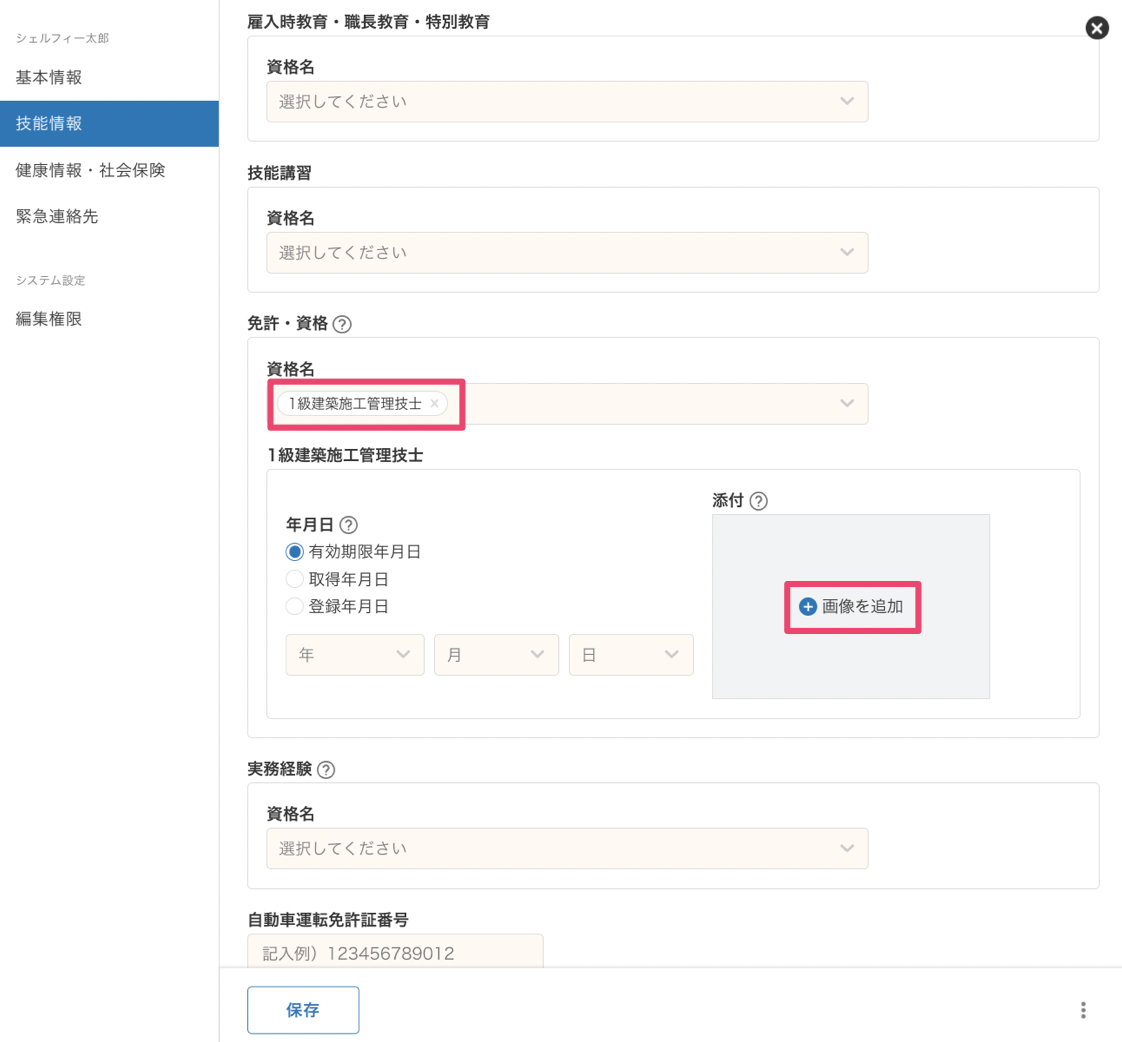
Task: Click the help icon next to 添付
Action: (x=758, y=501)
